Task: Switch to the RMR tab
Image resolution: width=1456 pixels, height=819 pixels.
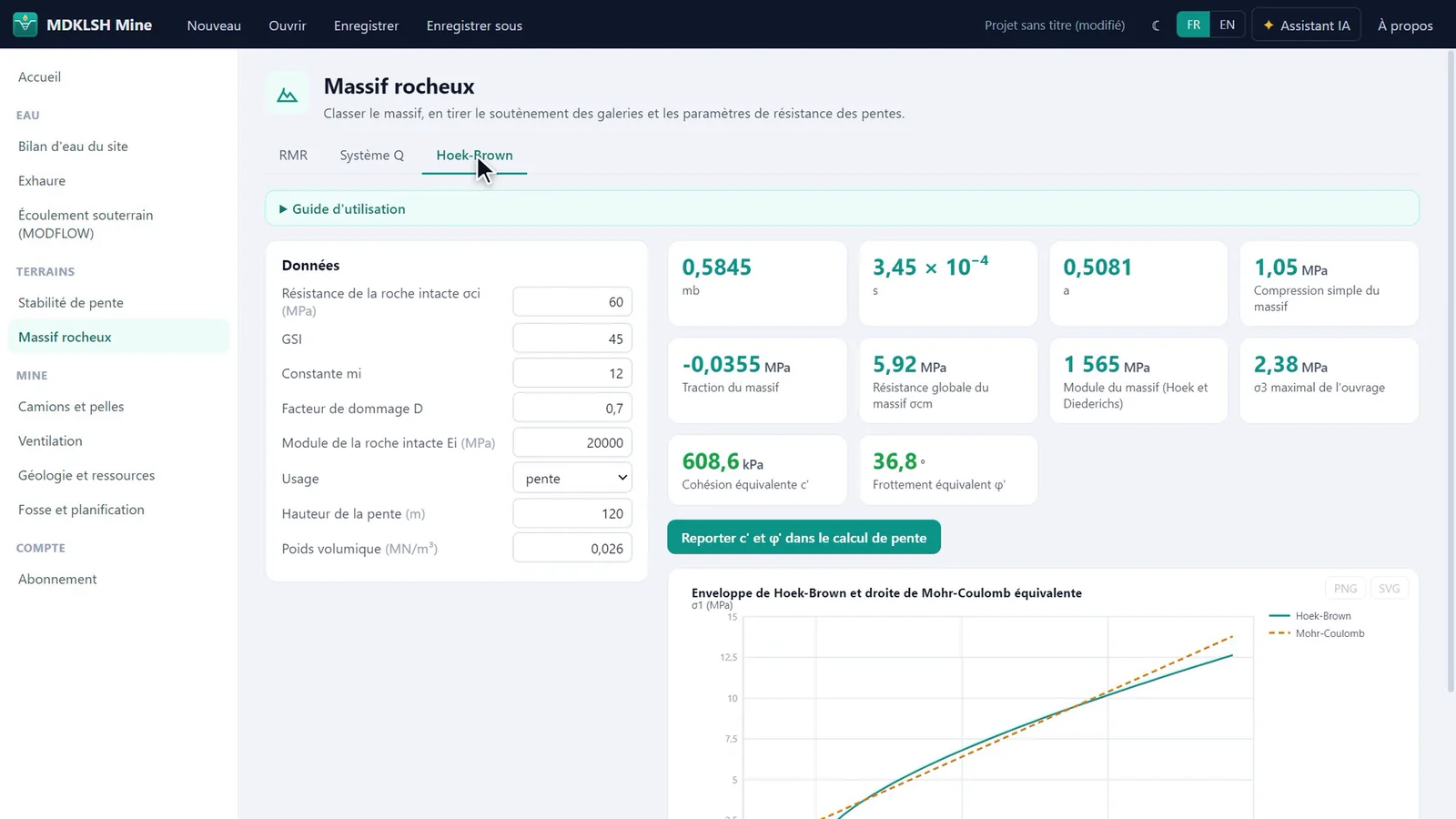Action: (293, 155)
